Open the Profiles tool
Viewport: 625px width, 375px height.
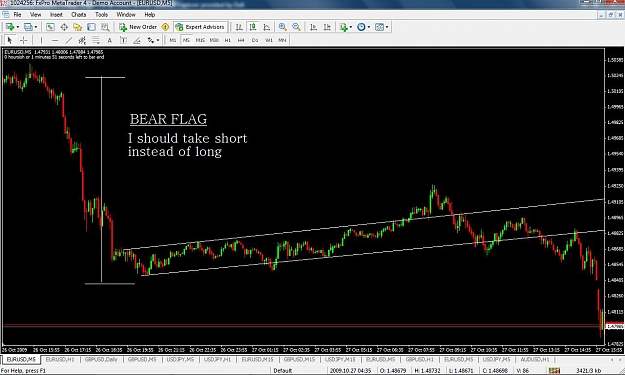28,27
